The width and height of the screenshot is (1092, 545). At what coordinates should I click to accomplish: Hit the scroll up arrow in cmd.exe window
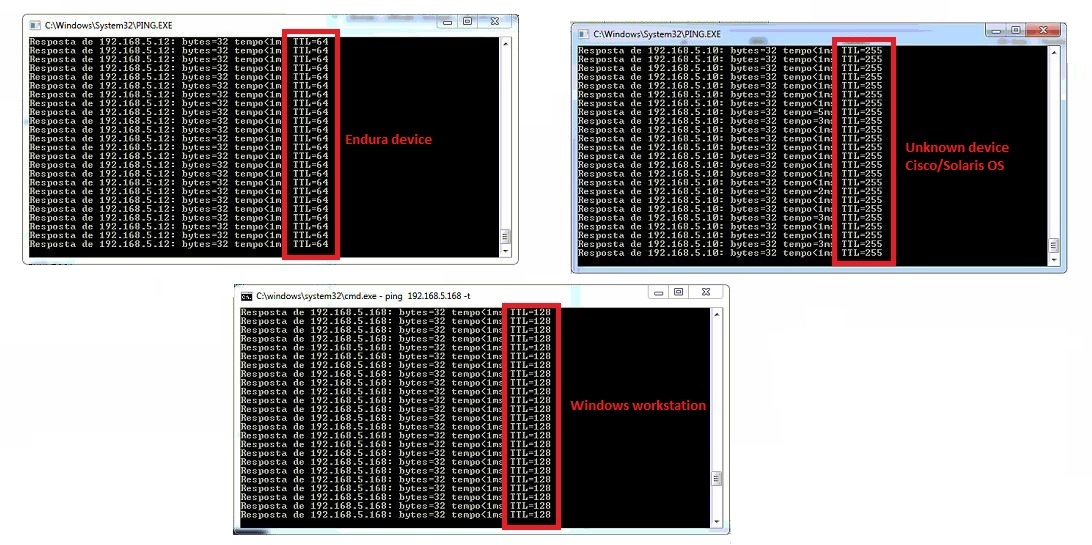coord(715,314)
